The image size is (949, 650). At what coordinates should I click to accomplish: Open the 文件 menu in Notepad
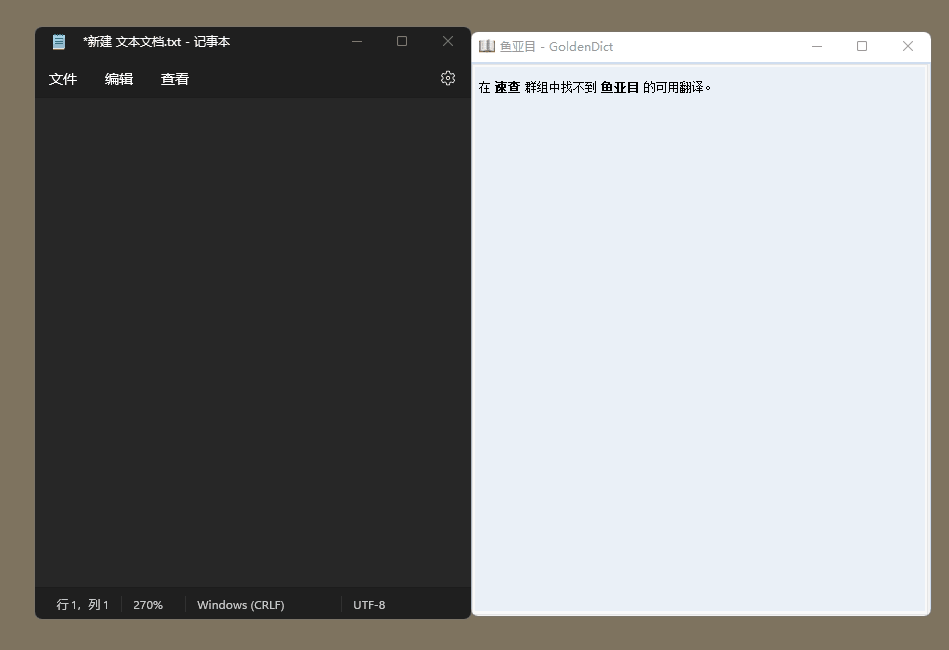pyautogui.click(x=63, y=79)
